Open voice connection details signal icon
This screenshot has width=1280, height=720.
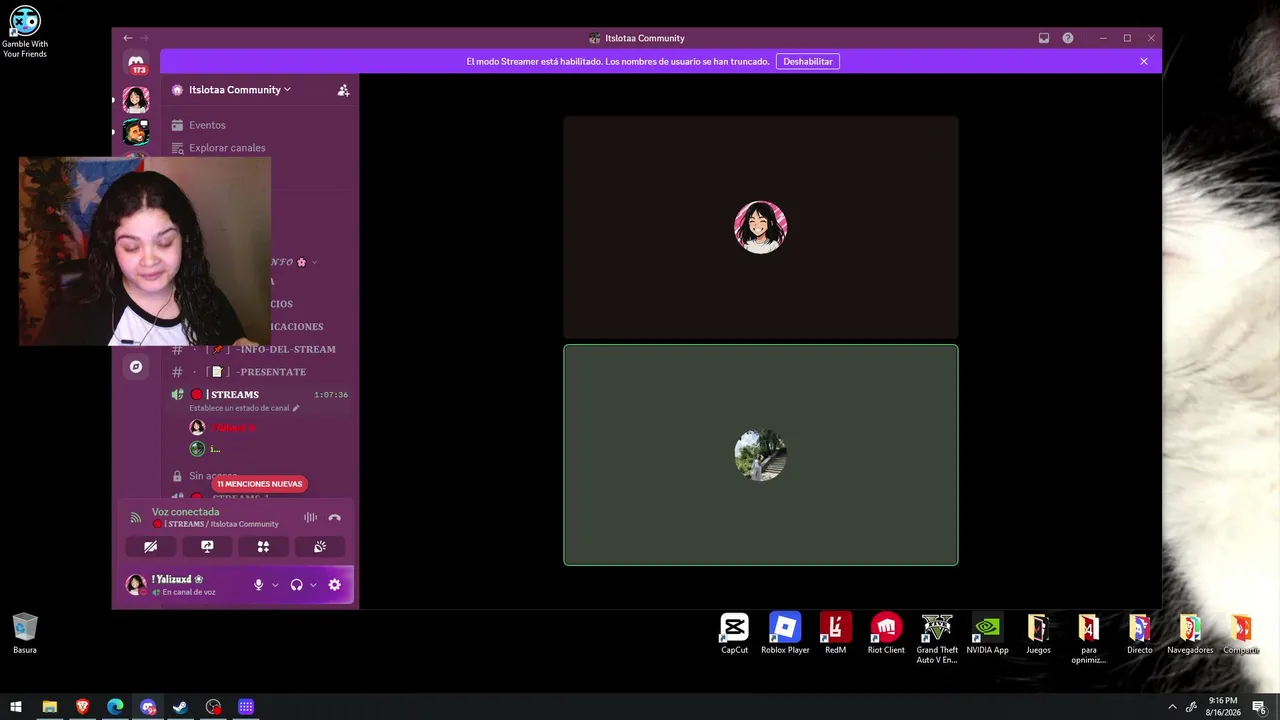click(136, 517)
